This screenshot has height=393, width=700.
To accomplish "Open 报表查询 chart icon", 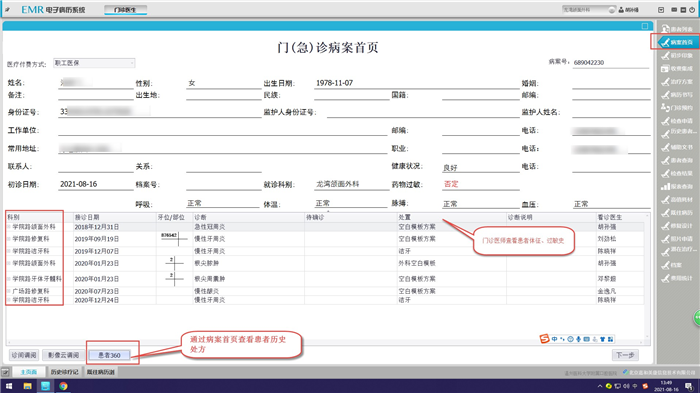I will click(x=677, y=187).
